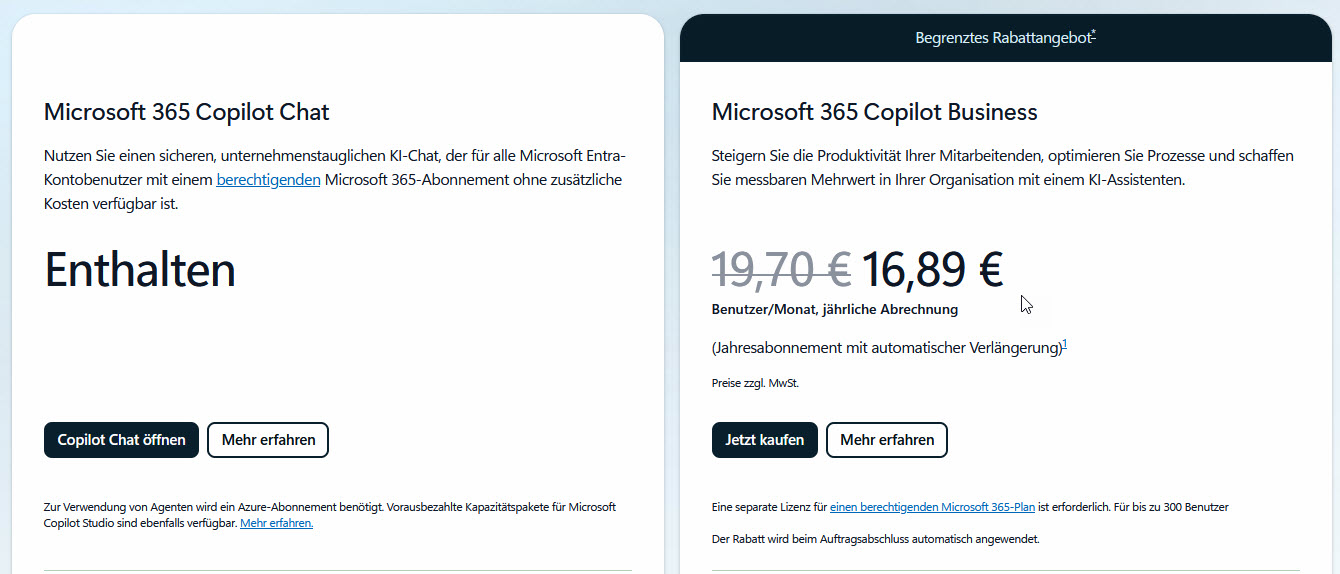Image resolution: width=1340 pixels, height=574 pixels.
Task: Select the Microsoft 365 Copilot Chat heading
Action: coord(186,112)
